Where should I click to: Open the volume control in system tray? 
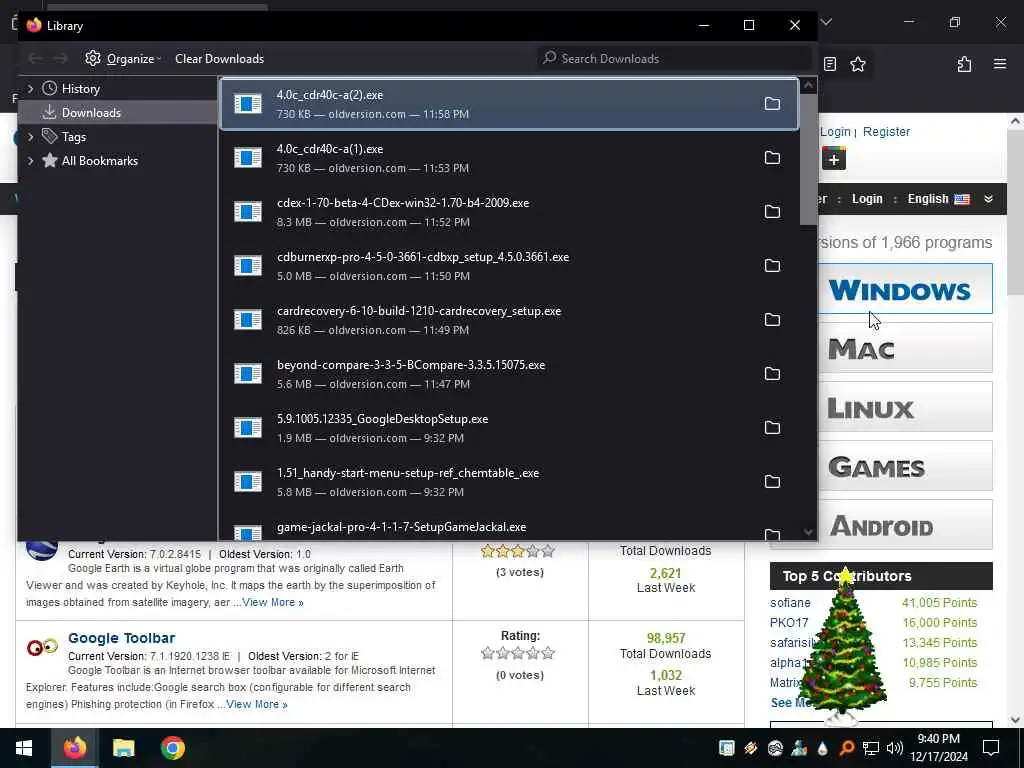tap(895, 748)
